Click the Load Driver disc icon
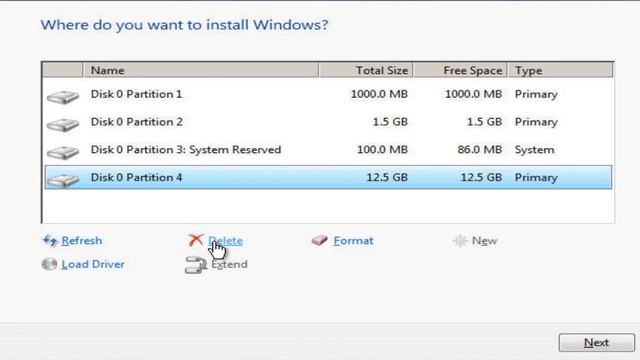This screenshot has width=640, height=360. pos(49,264)
